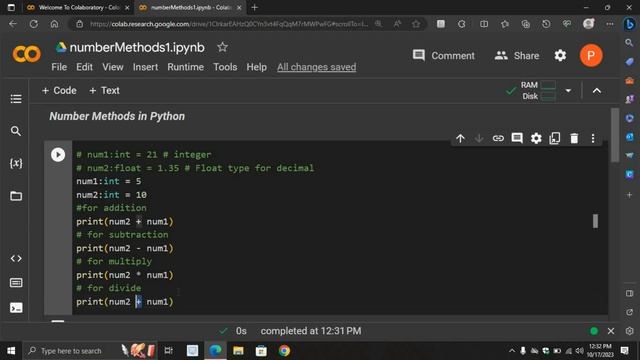The height and width of the screenshot is (360, 640).
Task: Run the code cell with play button
Action: (58, 155)
